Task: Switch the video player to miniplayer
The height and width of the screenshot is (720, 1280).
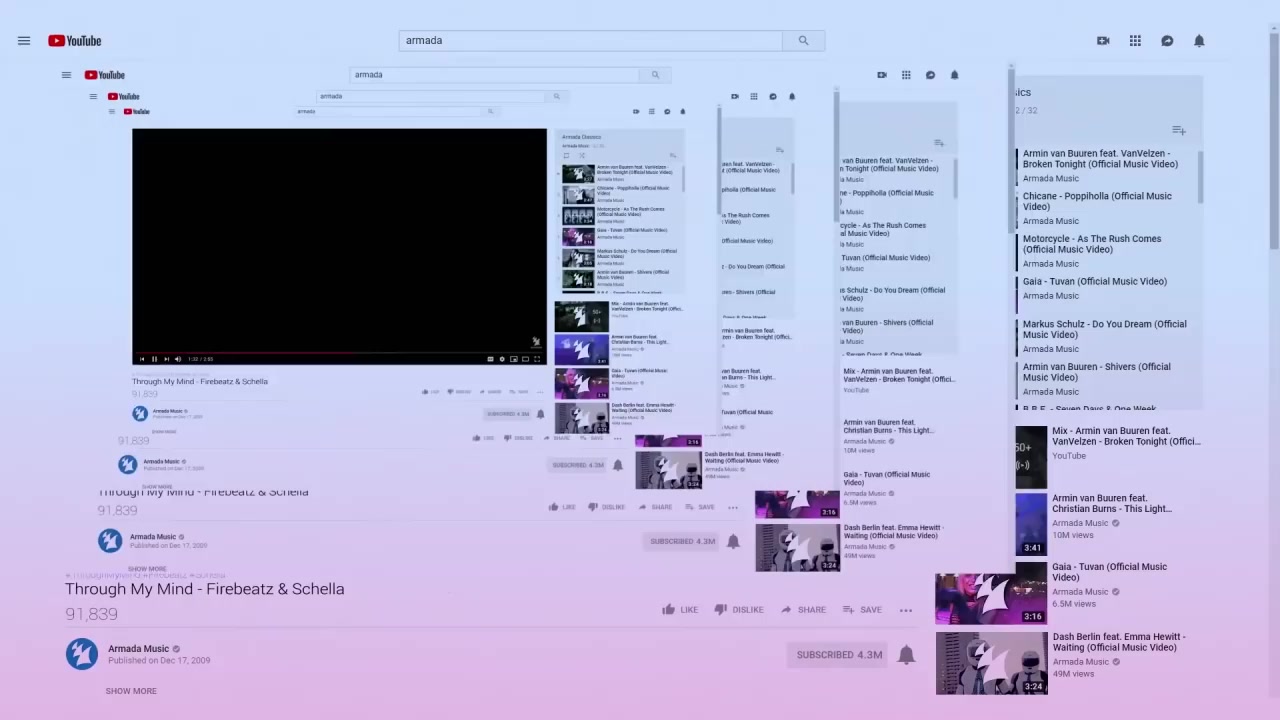Action: [514, 359]
